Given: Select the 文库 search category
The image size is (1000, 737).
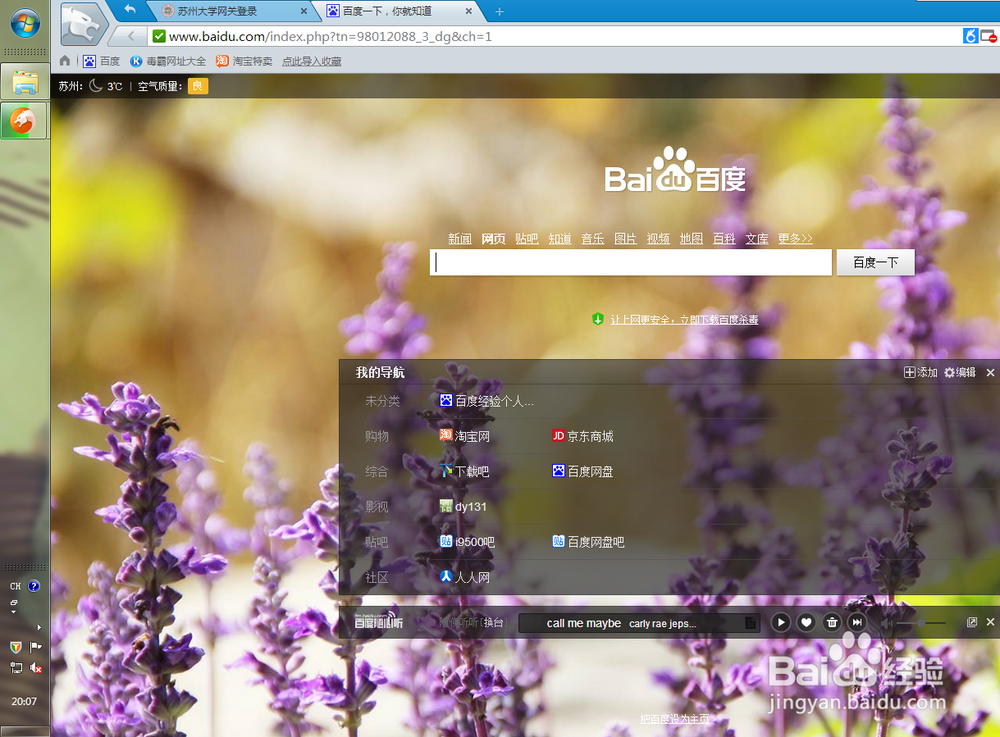Looking at the screenshot, I should [x=757, y=238].
